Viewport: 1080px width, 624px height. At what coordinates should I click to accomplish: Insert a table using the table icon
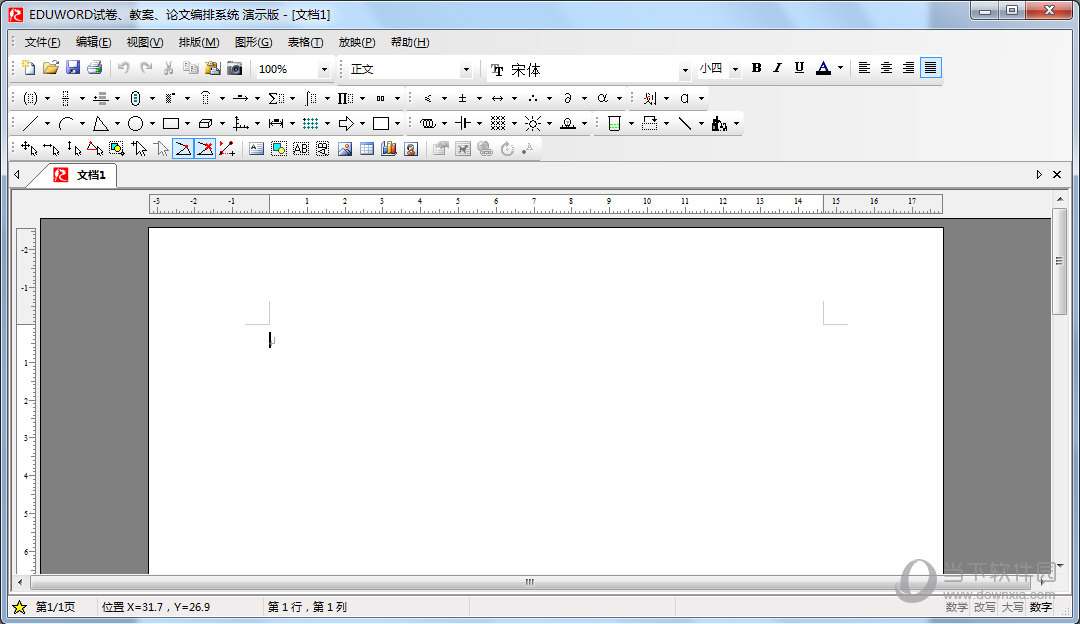click(x=367, y=149)
